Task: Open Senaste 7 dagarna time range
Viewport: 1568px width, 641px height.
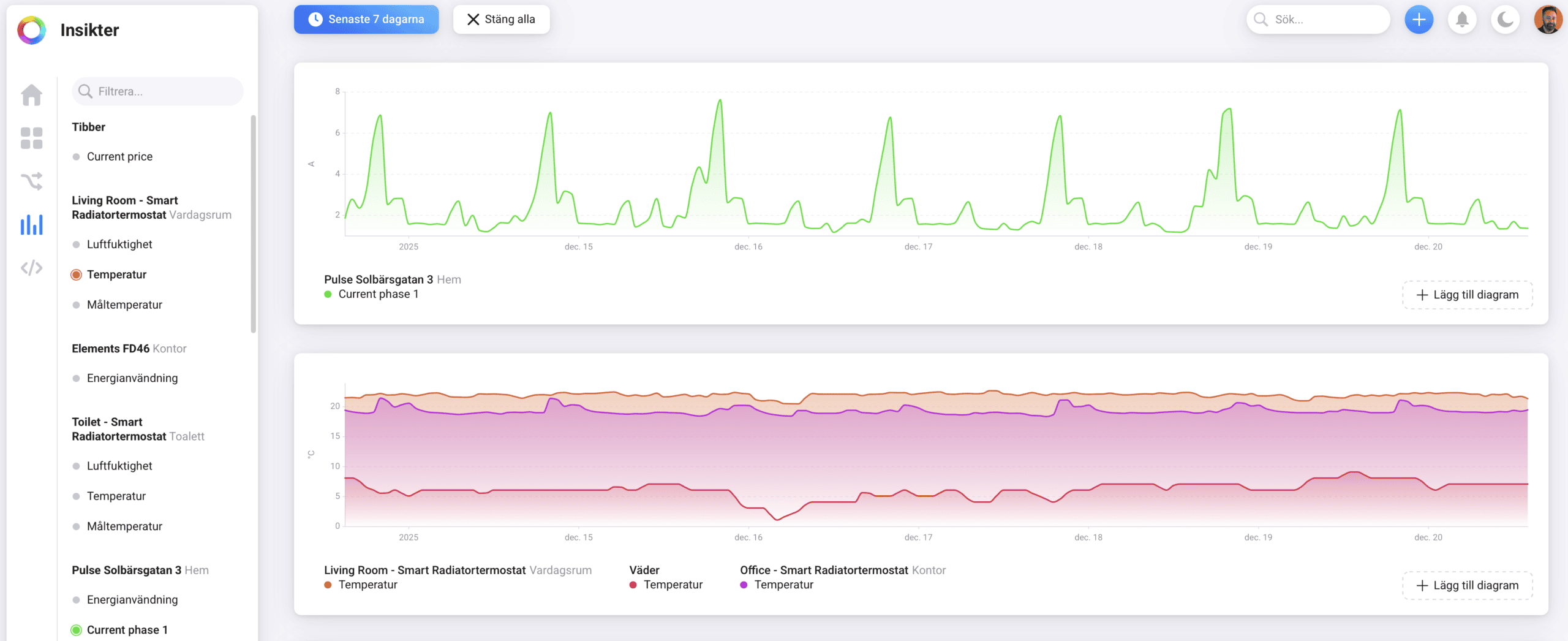Action: 366,20
